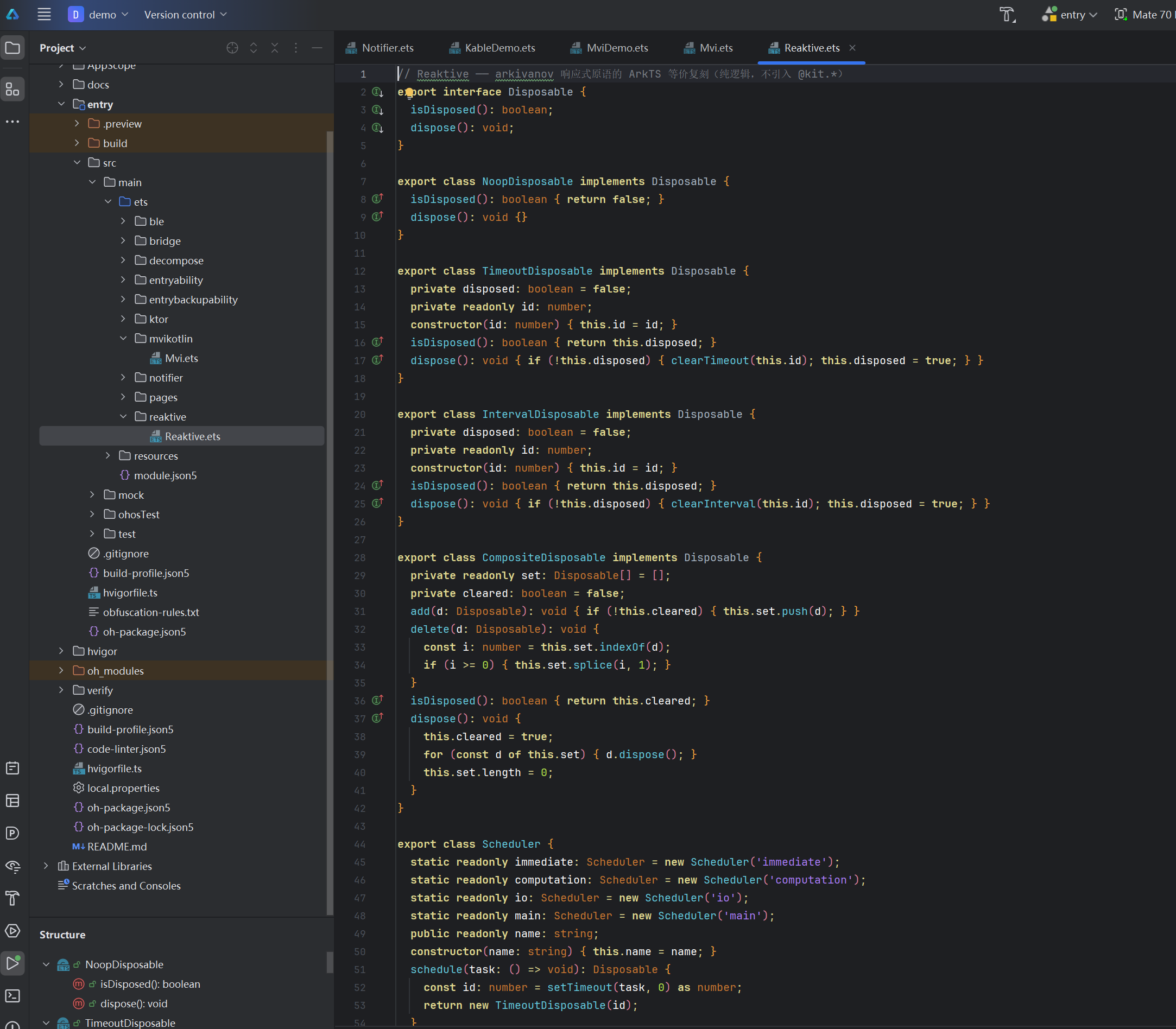This screenshot has height=1029, width=1176.
Task: Close the Reaktive.ets tab
Action: (852, 48)
